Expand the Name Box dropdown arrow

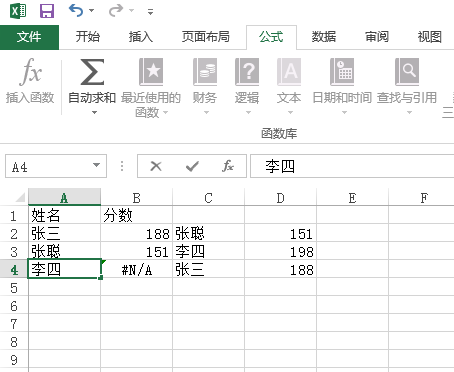(97, 165)
